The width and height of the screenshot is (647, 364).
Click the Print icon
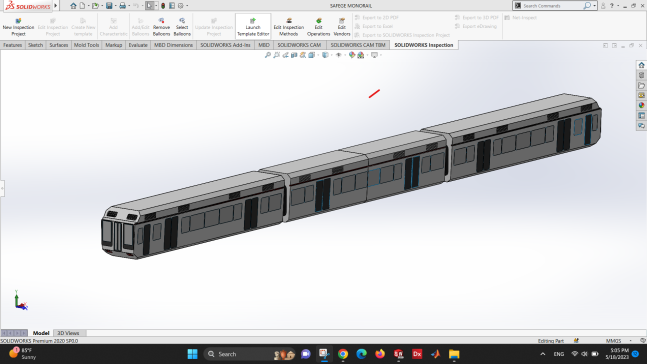122,6
